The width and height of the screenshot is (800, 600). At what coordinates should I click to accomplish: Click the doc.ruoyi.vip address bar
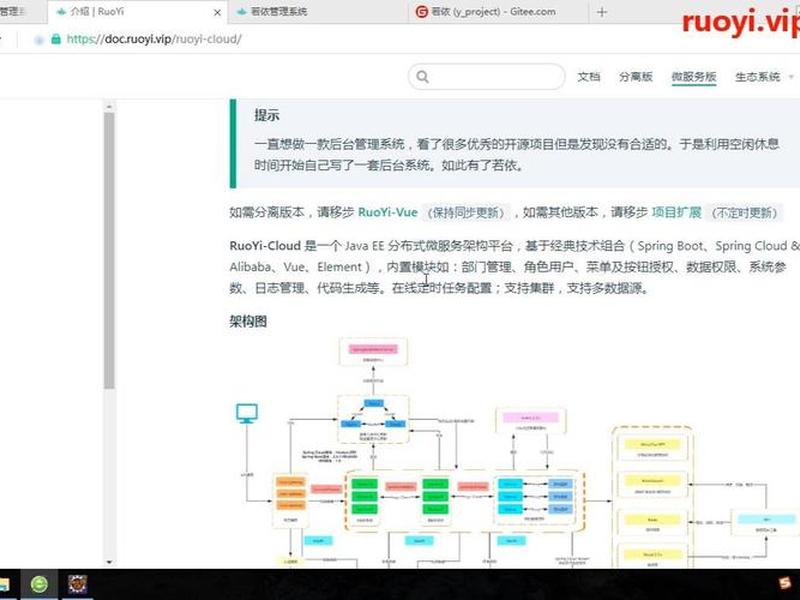coord(154,39)
